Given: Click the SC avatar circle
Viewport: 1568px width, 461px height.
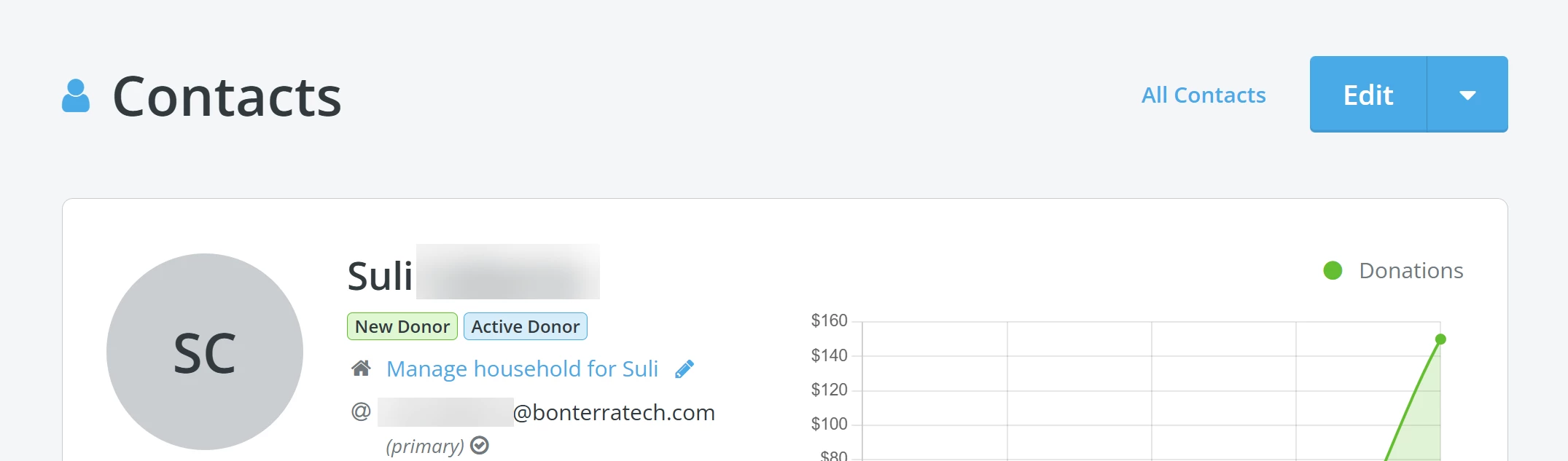Looking at the screenshot, I should [205, 352].
